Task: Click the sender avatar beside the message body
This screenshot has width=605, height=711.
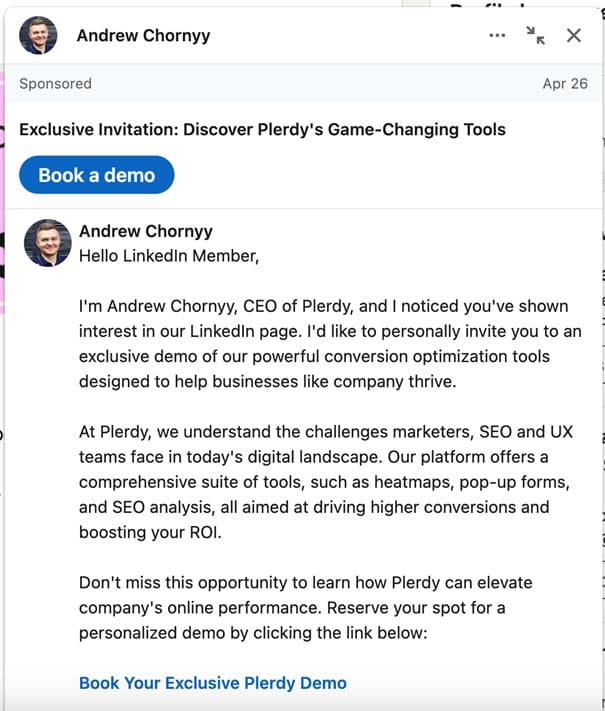Action: [x=47, y=242]
